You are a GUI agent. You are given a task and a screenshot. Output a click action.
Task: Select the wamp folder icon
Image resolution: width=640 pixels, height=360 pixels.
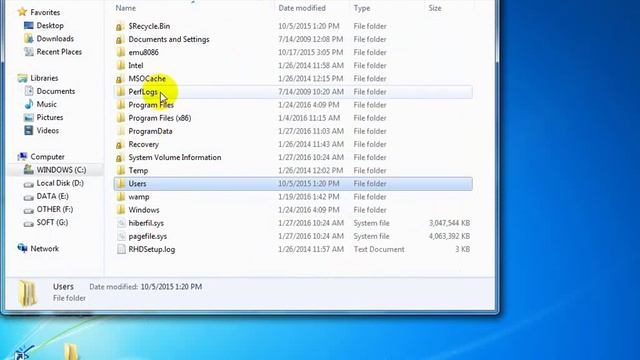tap(120, 197)
